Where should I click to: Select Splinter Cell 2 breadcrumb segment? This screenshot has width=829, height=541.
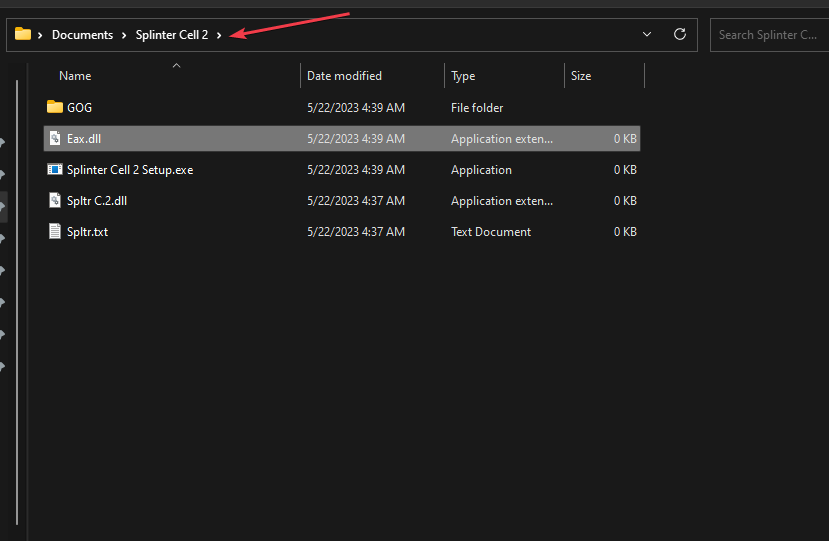[x=172, y=35]
